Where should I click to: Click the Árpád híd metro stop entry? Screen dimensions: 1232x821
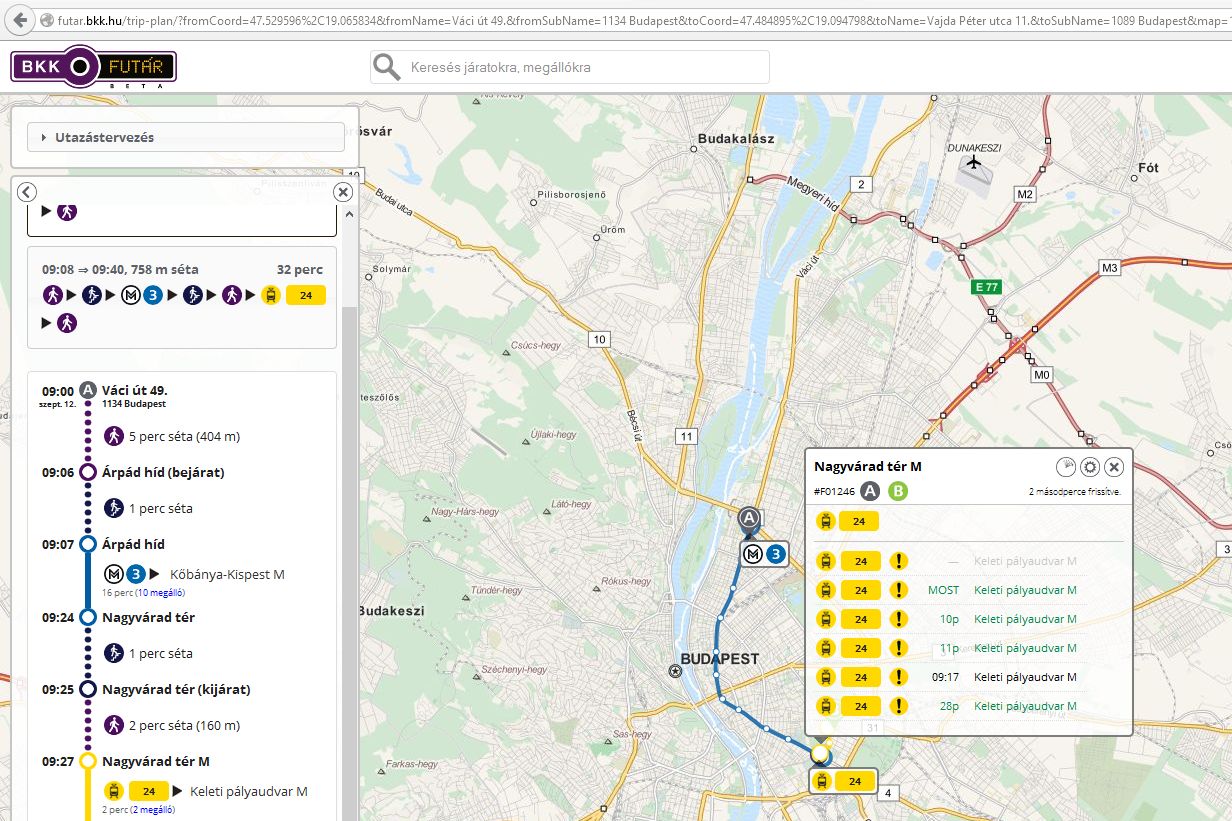click(x=133, y=545)
